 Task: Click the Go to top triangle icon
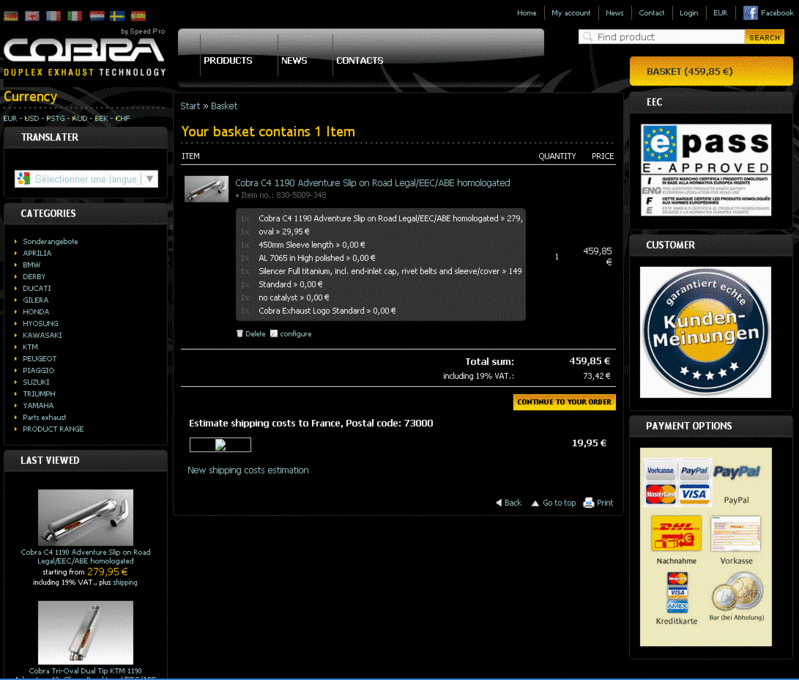tap(535, 503)
